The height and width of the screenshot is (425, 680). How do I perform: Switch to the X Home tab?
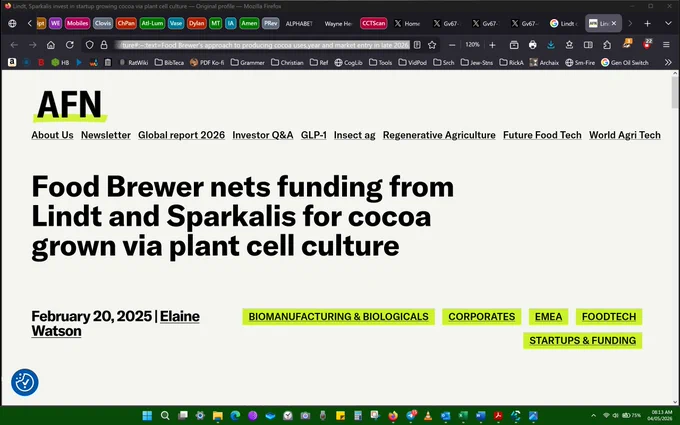pyautogui.click(x=407, y=23)
